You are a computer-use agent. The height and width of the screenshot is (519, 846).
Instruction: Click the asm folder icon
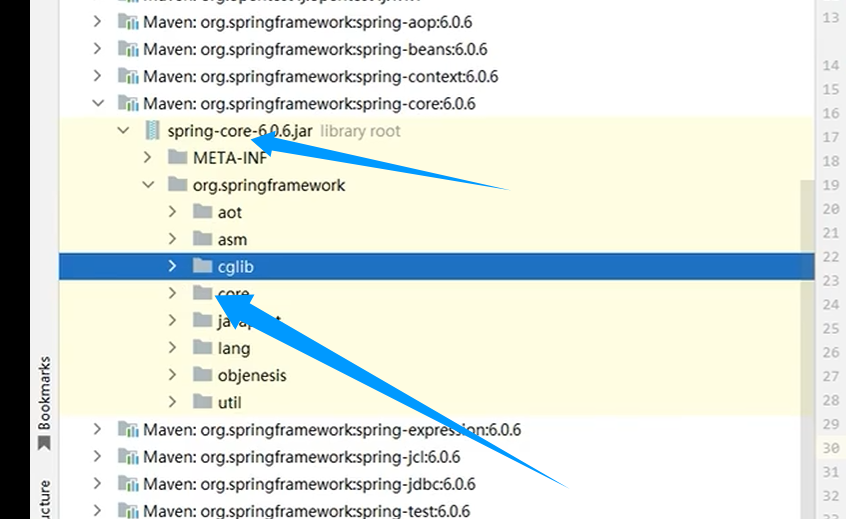coord(202,238)
